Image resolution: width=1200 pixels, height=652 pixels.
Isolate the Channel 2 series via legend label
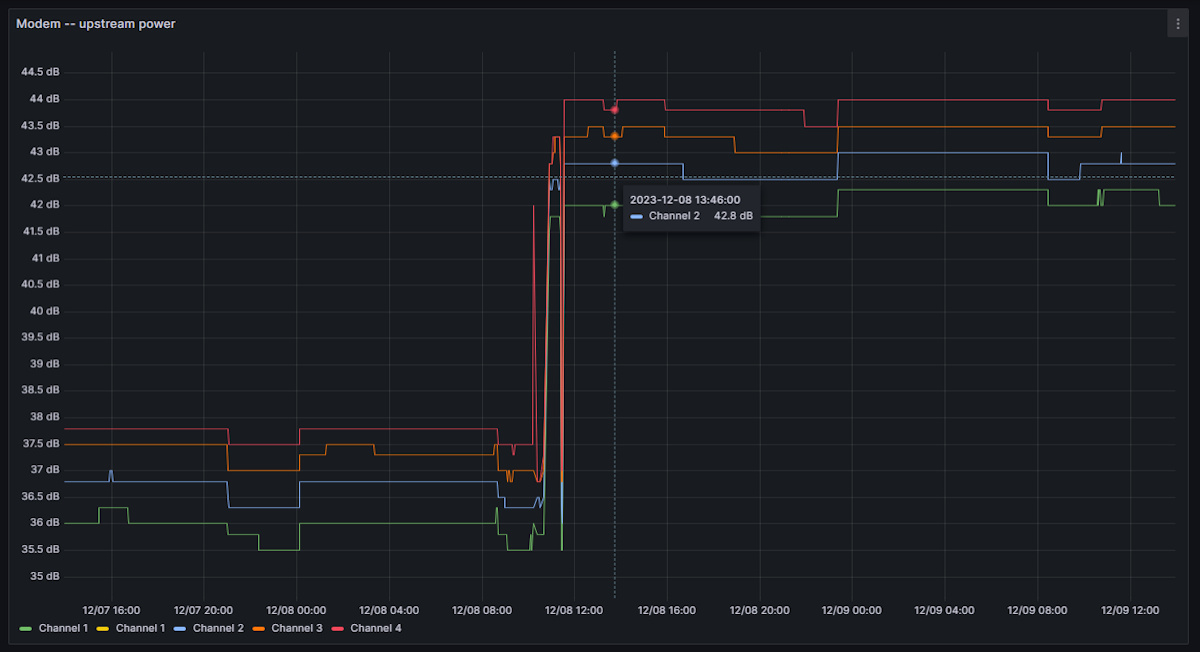pyautogui.click(x=218, y=628)
